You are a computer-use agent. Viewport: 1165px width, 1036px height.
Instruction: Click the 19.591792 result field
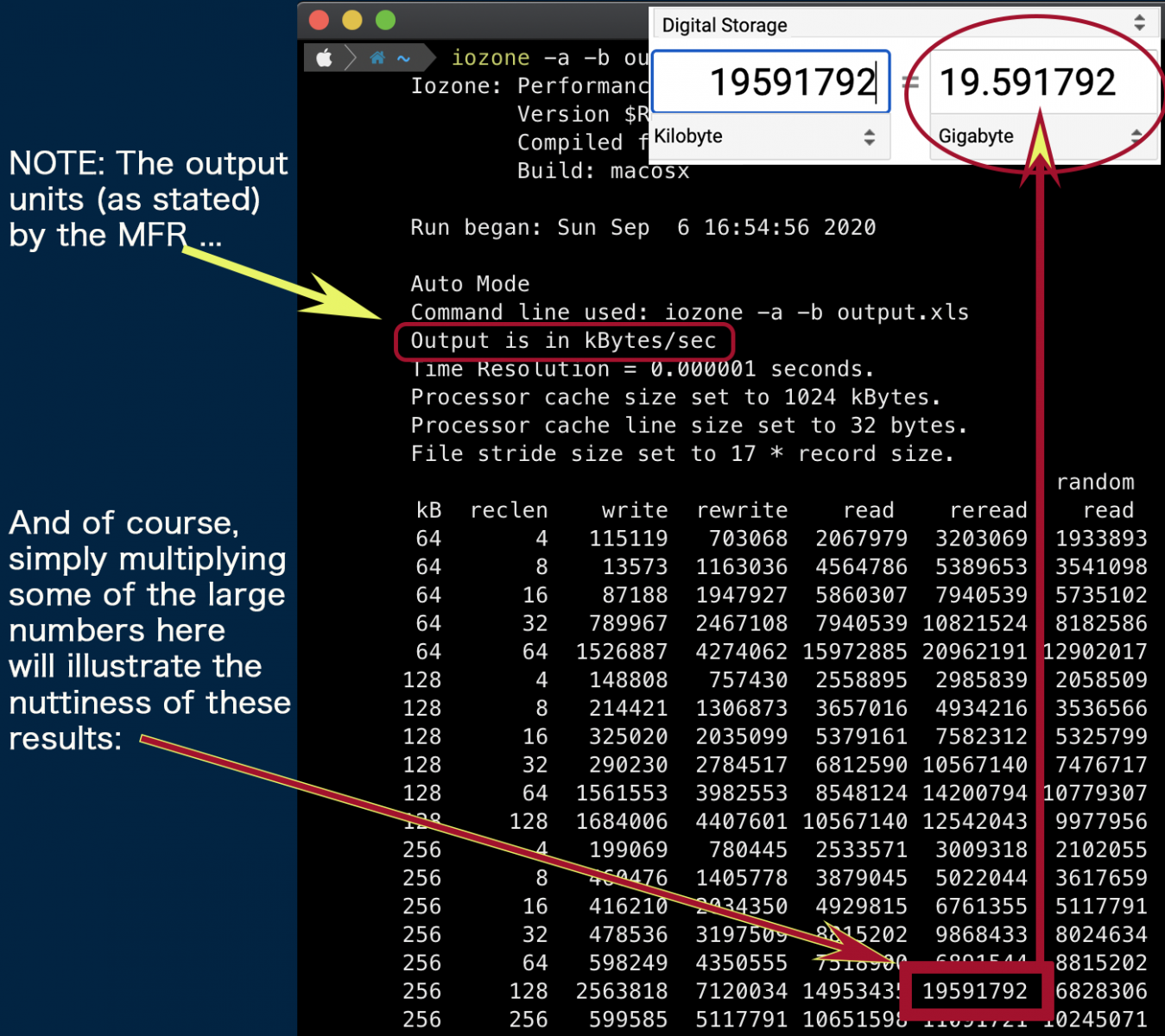[x=1043, y=82]
